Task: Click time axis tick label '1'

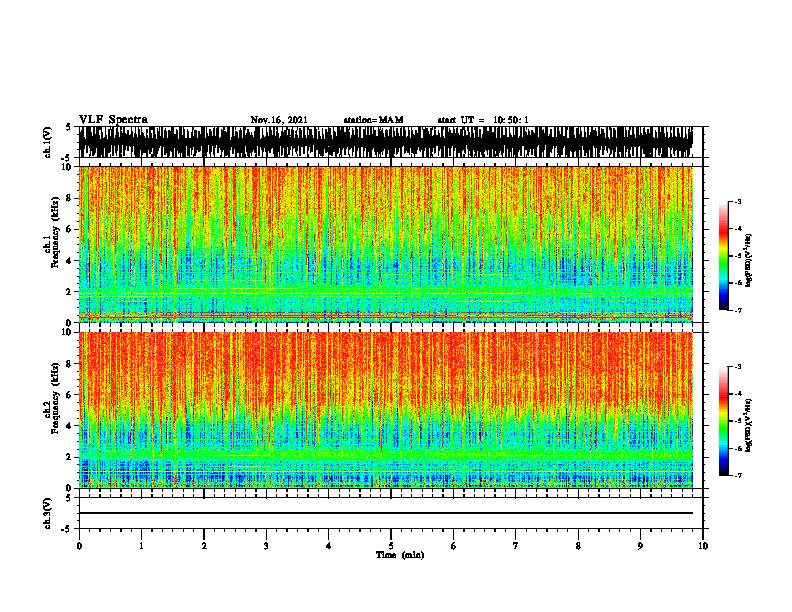Action: click(141, 546)
